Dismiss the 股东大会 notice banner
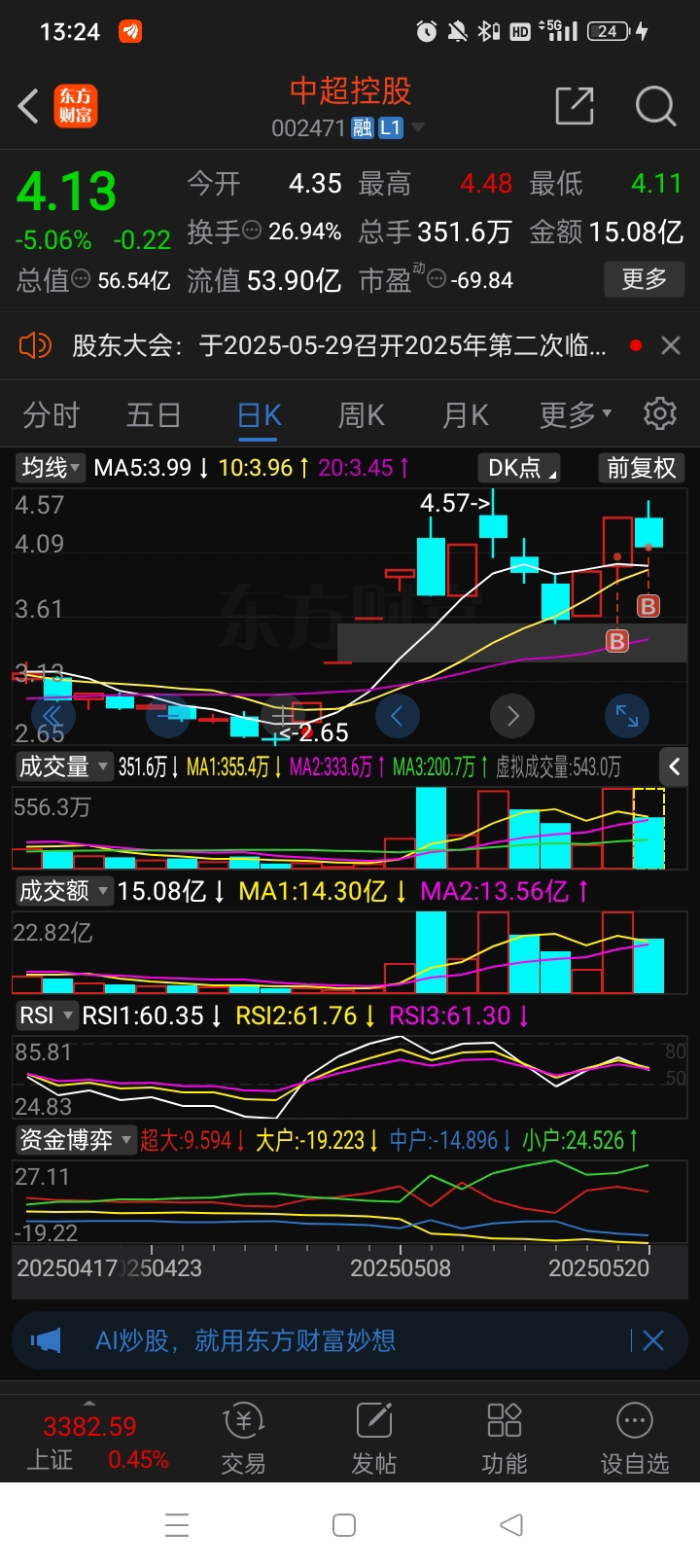 (x=670, y=345)
